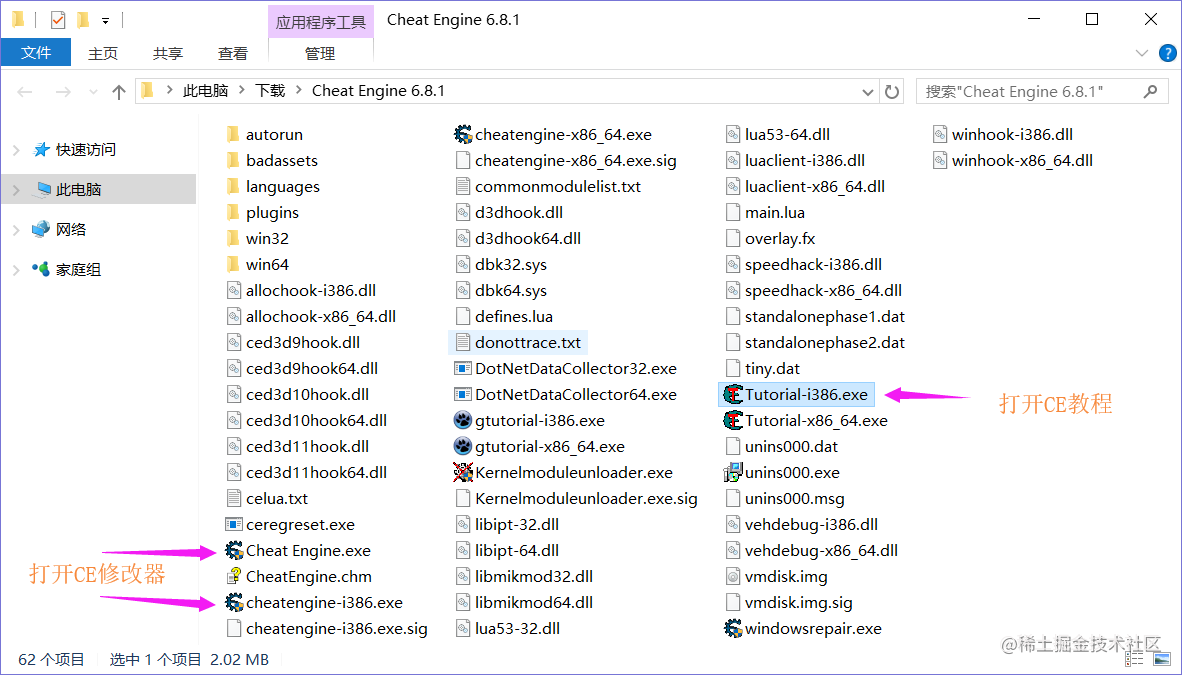Go up one folder level
Image resolution: width=1182 pixels, height=675 pixels.
point(118,92)
